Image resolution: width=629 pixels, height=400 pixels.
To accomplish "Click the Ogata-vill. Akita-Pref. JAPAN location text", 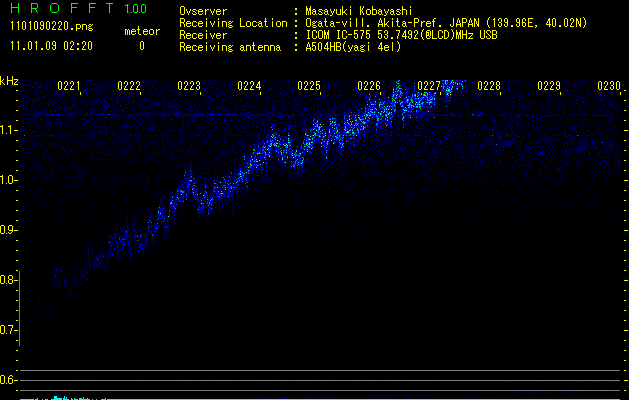I will 446,23.
